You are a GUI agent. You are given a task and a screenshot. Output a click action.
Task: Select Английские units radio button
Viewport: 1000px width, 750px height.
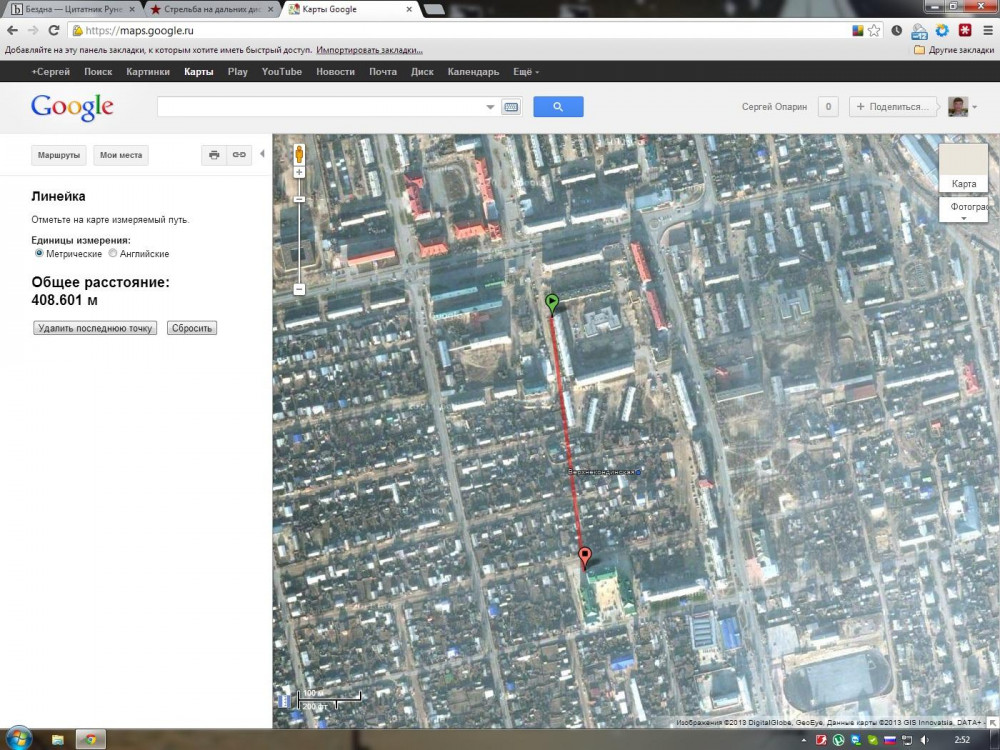coord(113,253)
